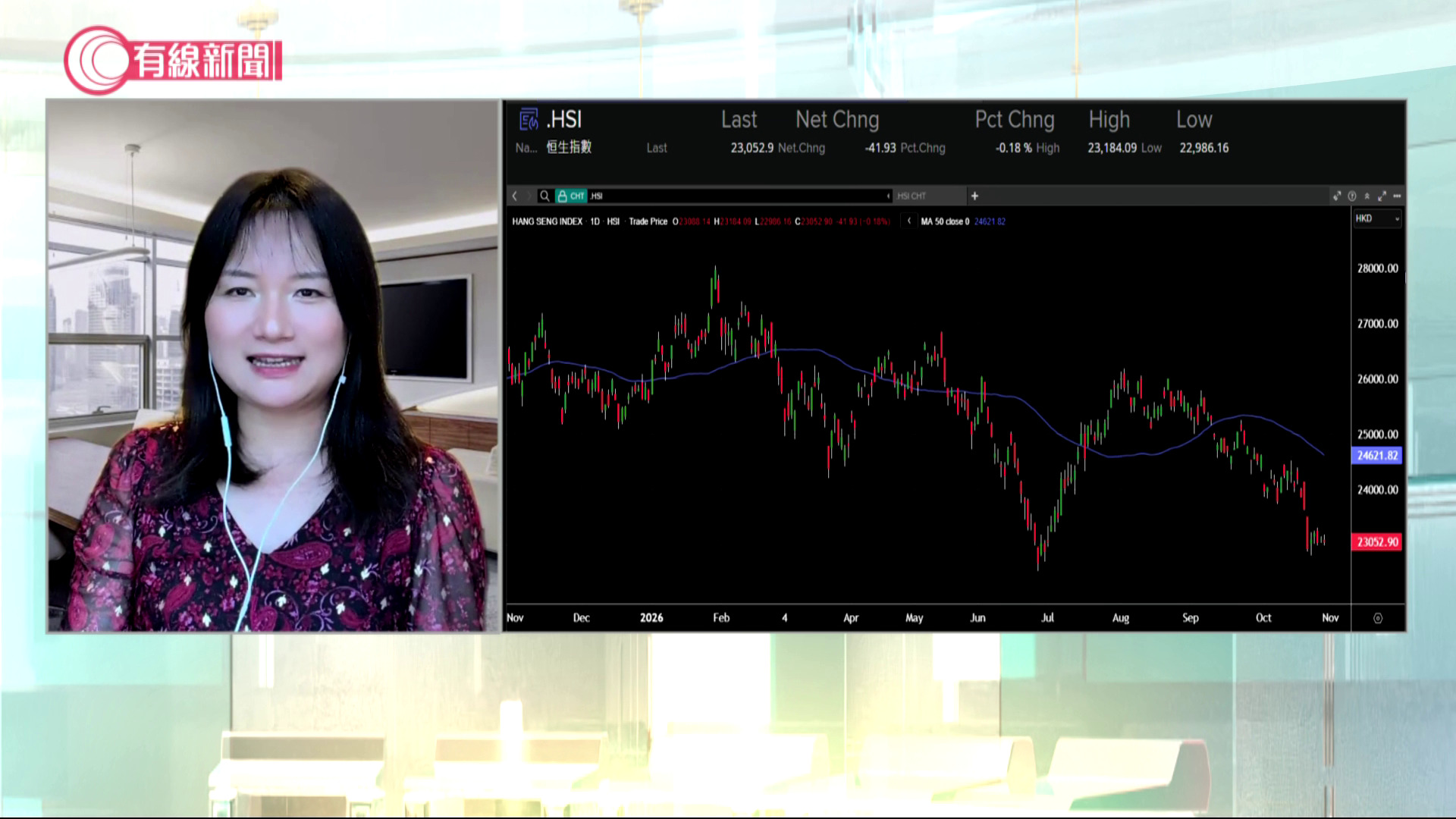Go back with the left arrow button
Image resolution: width=1456 pixels, height=819 pixels.
tap(514, 196)
